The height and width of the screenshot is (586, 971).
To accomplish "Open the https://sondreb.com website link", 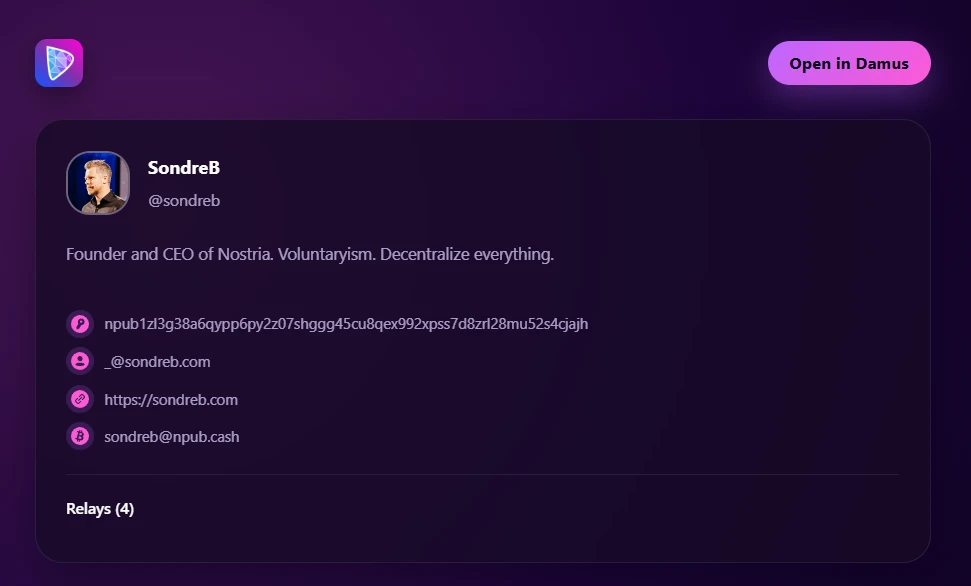I will pyautogui.click(x=171, y=400).
